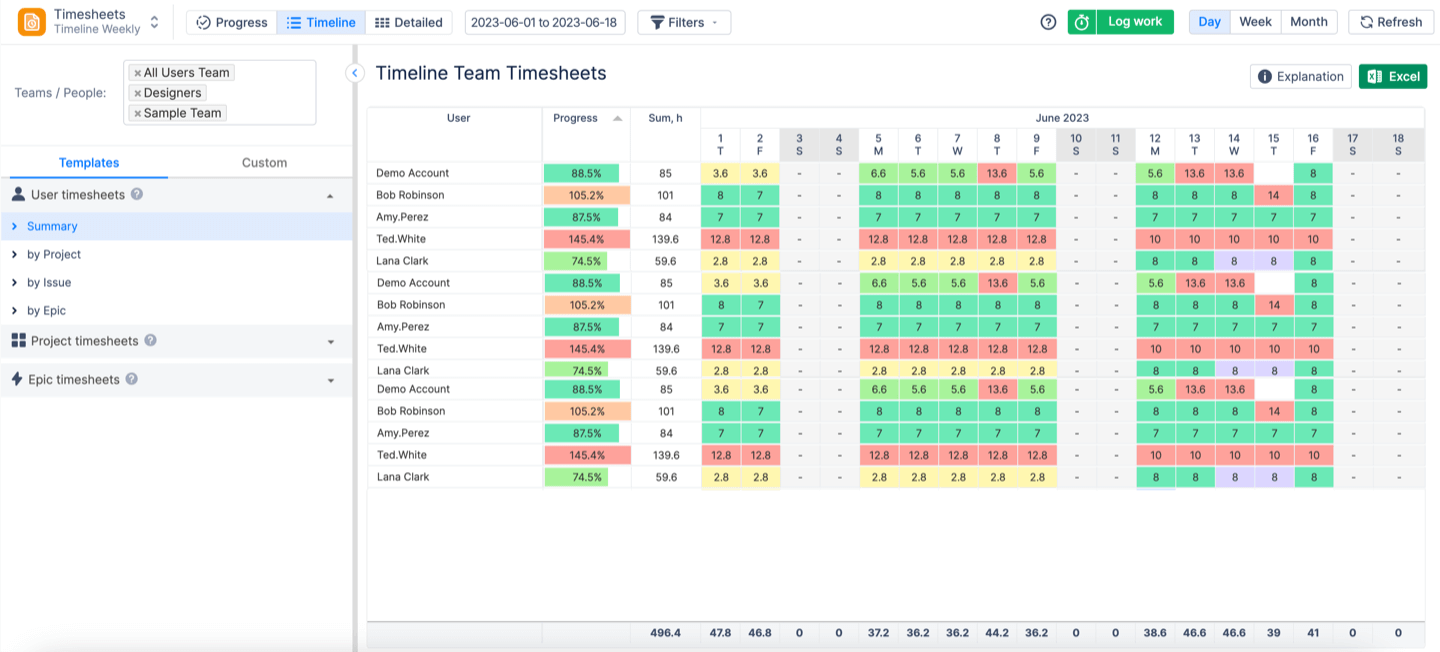Collapse the sidebar with the arrow icon
This screenshot has height=652, width=1440.
[x=354, y=73]
